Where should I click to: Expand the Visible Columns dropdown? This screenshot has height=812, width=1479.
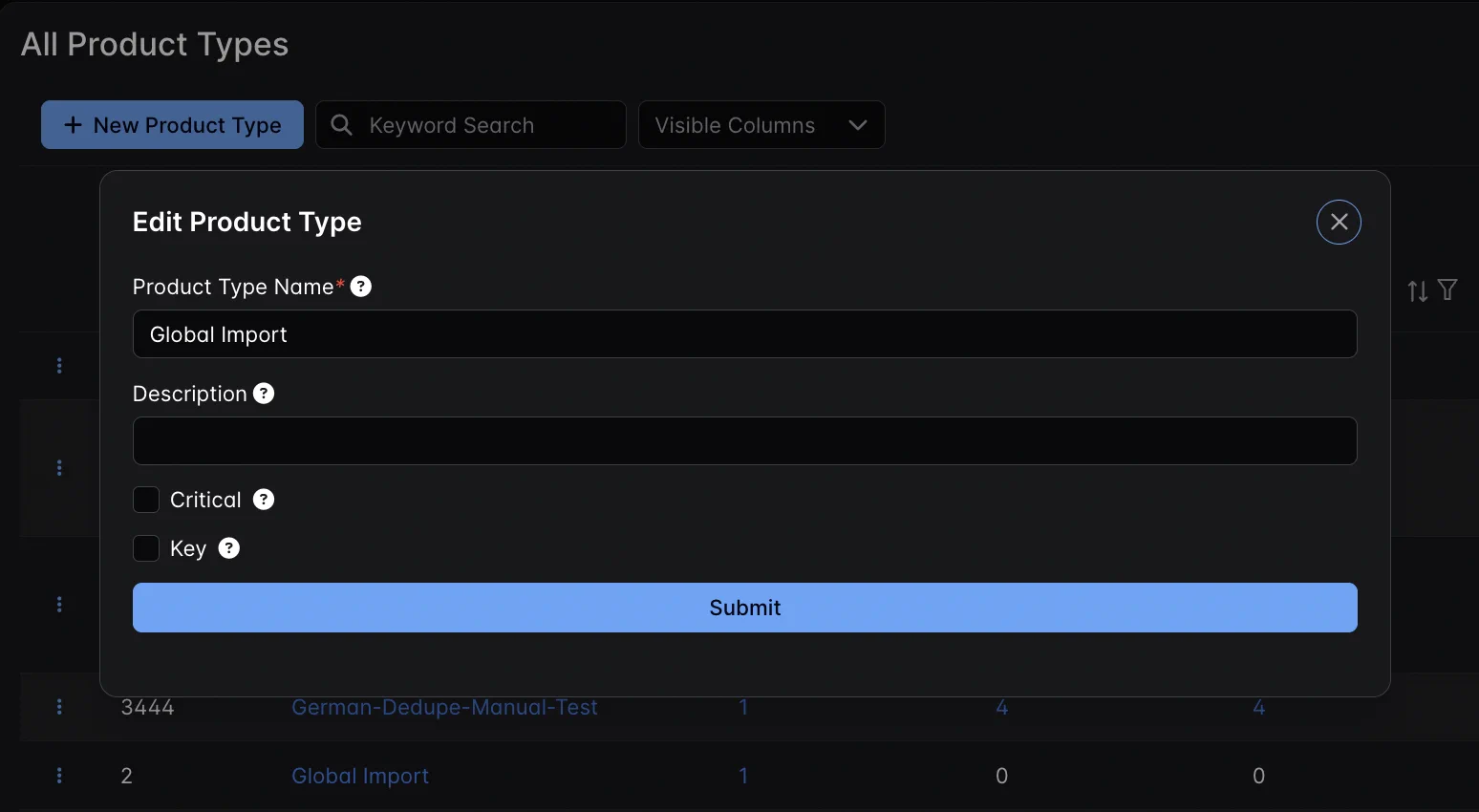(735, 125)
